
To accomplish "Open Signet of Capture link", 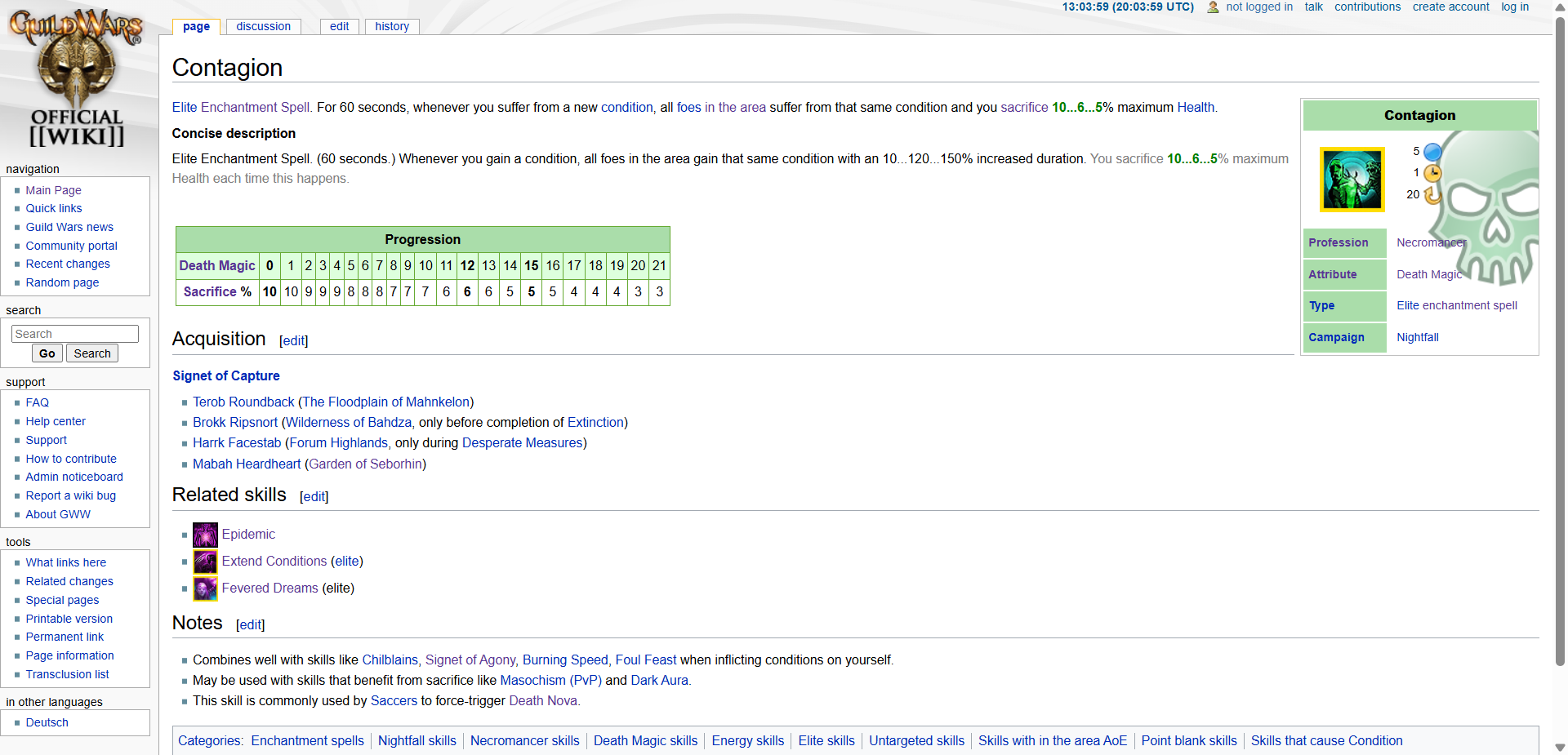I will (x=226, y=375).
